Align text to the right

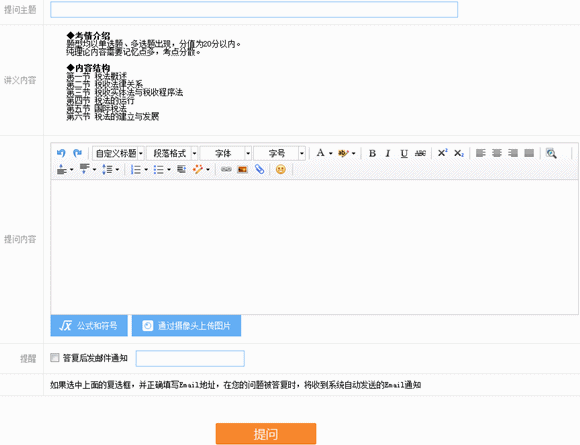(513, 153)
